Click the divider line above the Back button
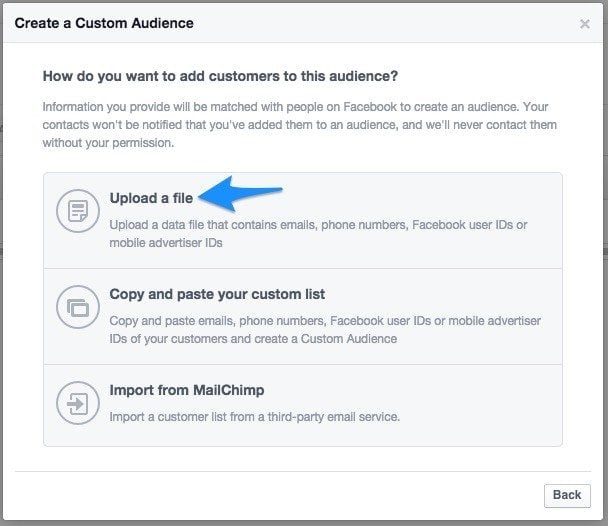This screenshot has width=608, height=526. click(x=303, y=472)
